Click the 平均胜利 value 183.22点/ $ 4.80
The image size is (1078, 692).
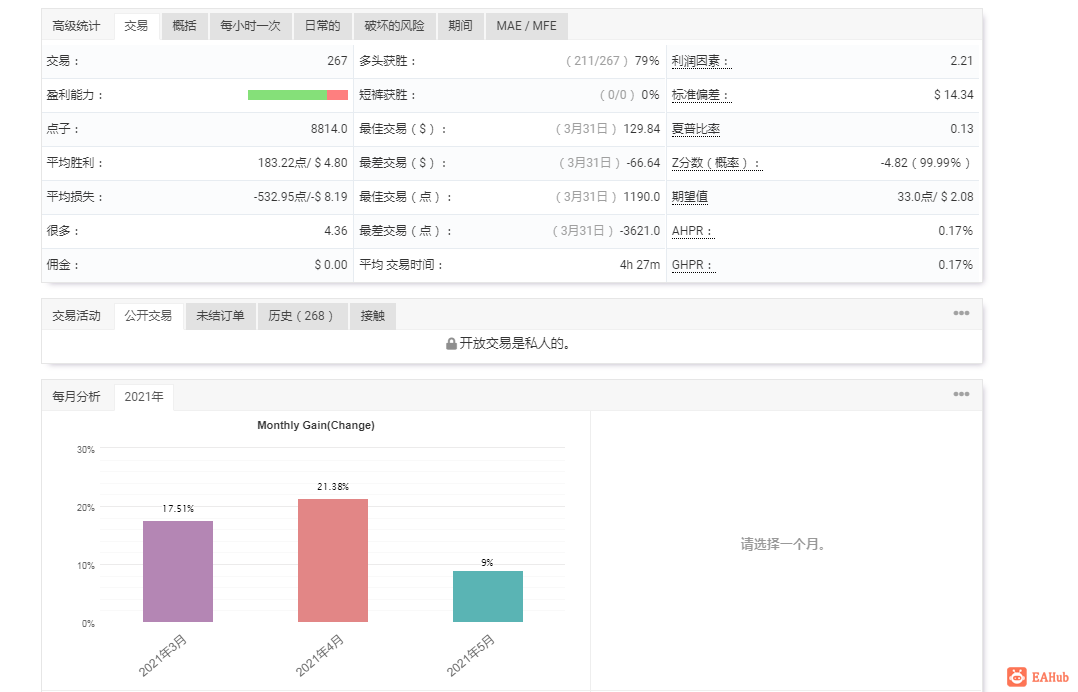tap(302, 163)
